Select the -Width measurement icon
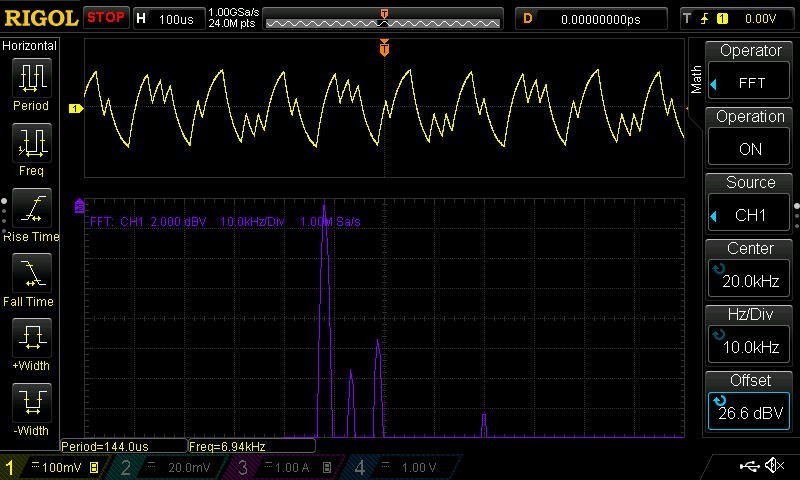Viewport: 800px width, 480px height. pyautogui.click(x=31, y=402)
